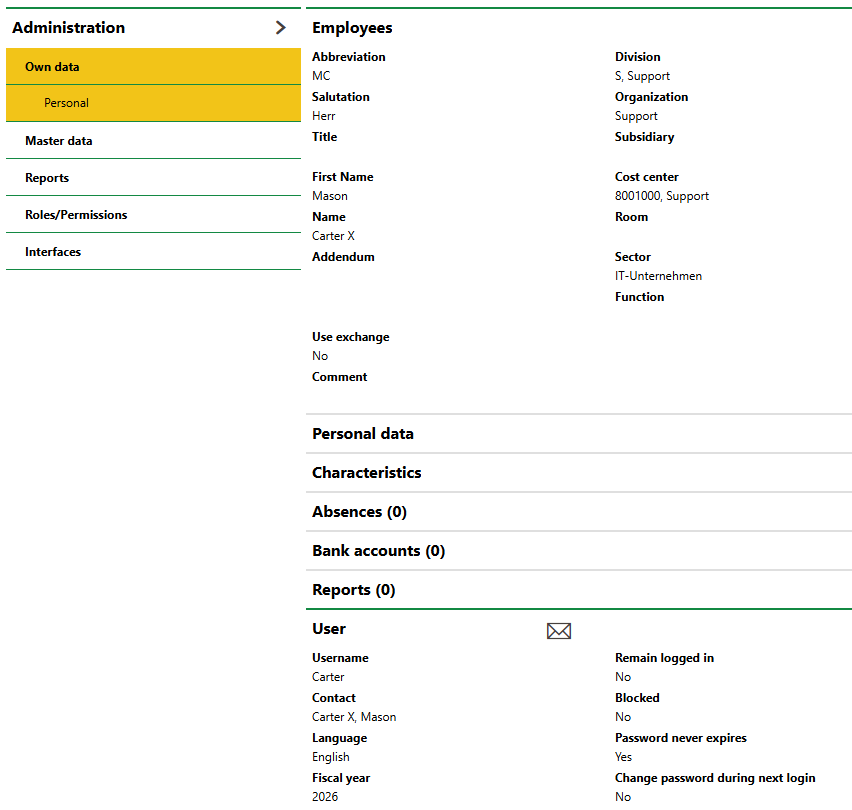
Task: Click the Room field label
Action: click(x=631, y=217)
